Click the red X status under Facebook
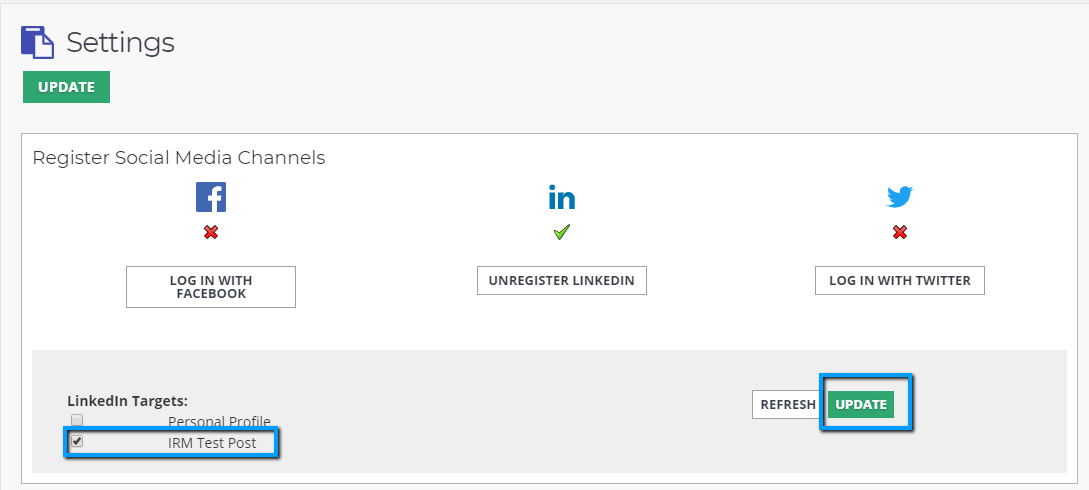The width and height of the screenshot is (1089, 490). coord(211,232)
